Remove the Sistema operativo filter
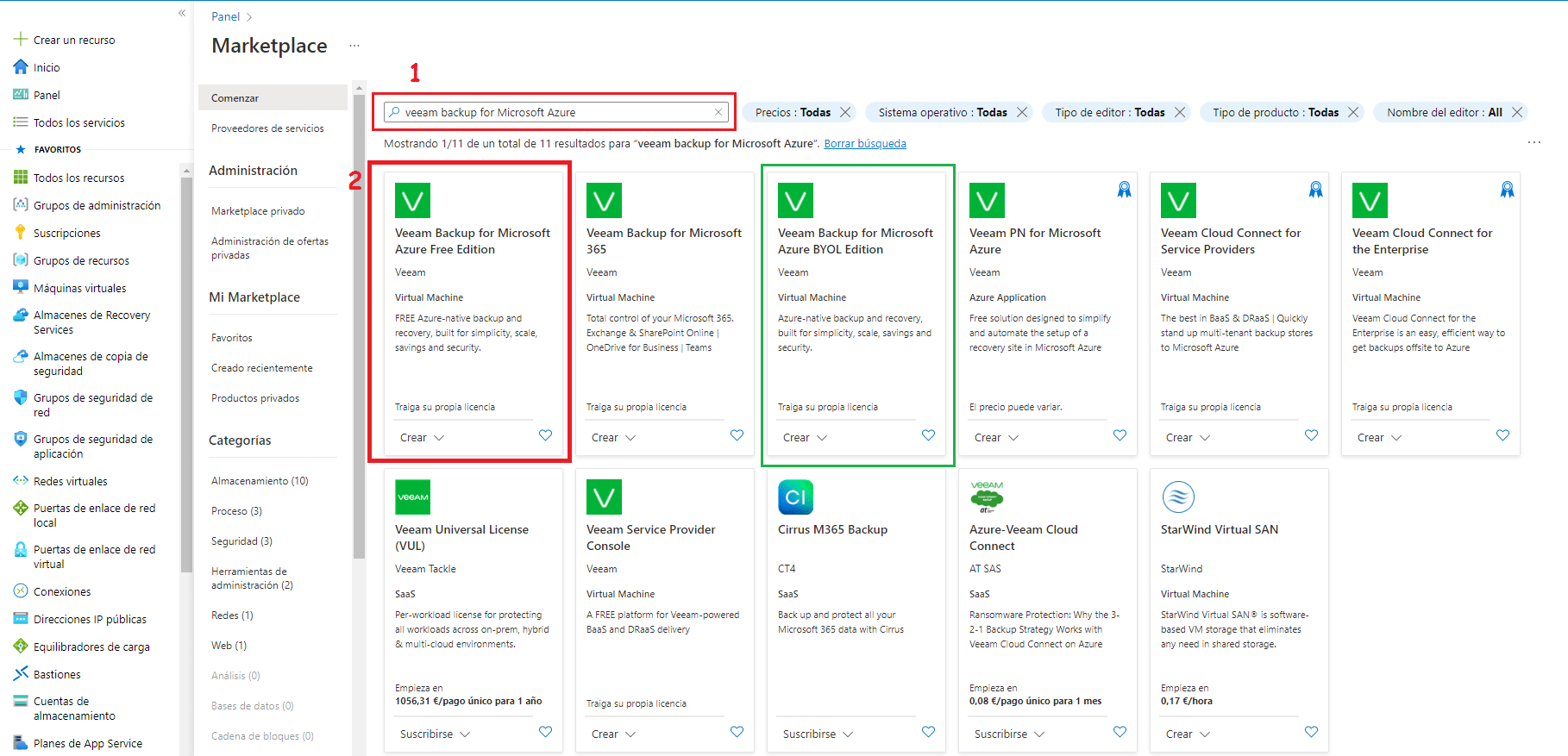Screen dimensions: 1568x756 [1022, 112]
